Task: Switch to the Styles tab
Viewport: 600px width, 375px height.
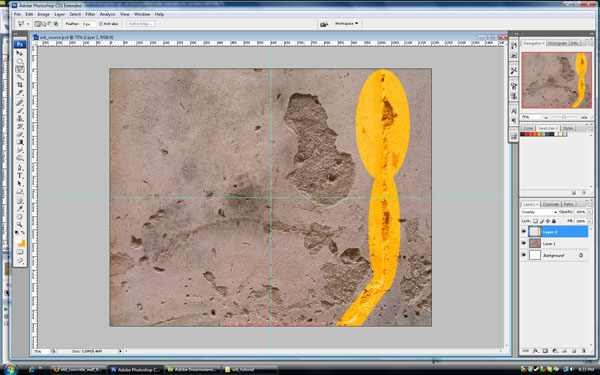Action: [x=568, y=128]
